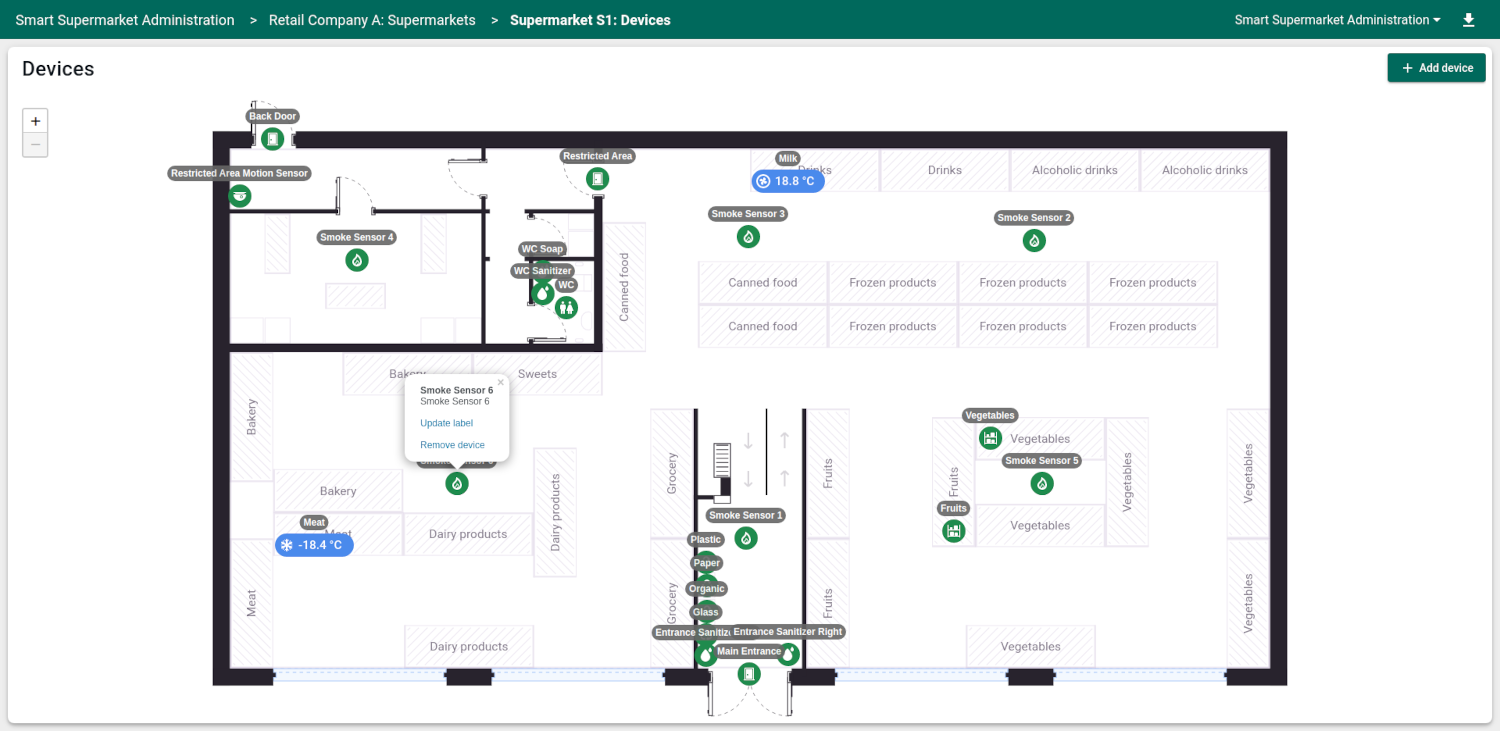Select the Smoke Sensor 2 icon
The height and width of the screenshot is (731, 1500).
coord(1034,240)
